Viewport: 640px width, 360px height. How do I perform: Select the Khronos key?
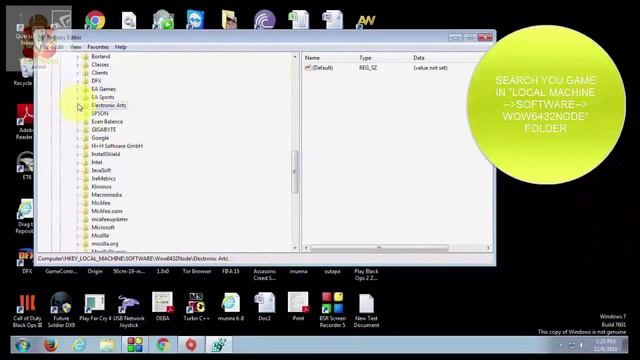pyautogui.click(x=101, y=187)
